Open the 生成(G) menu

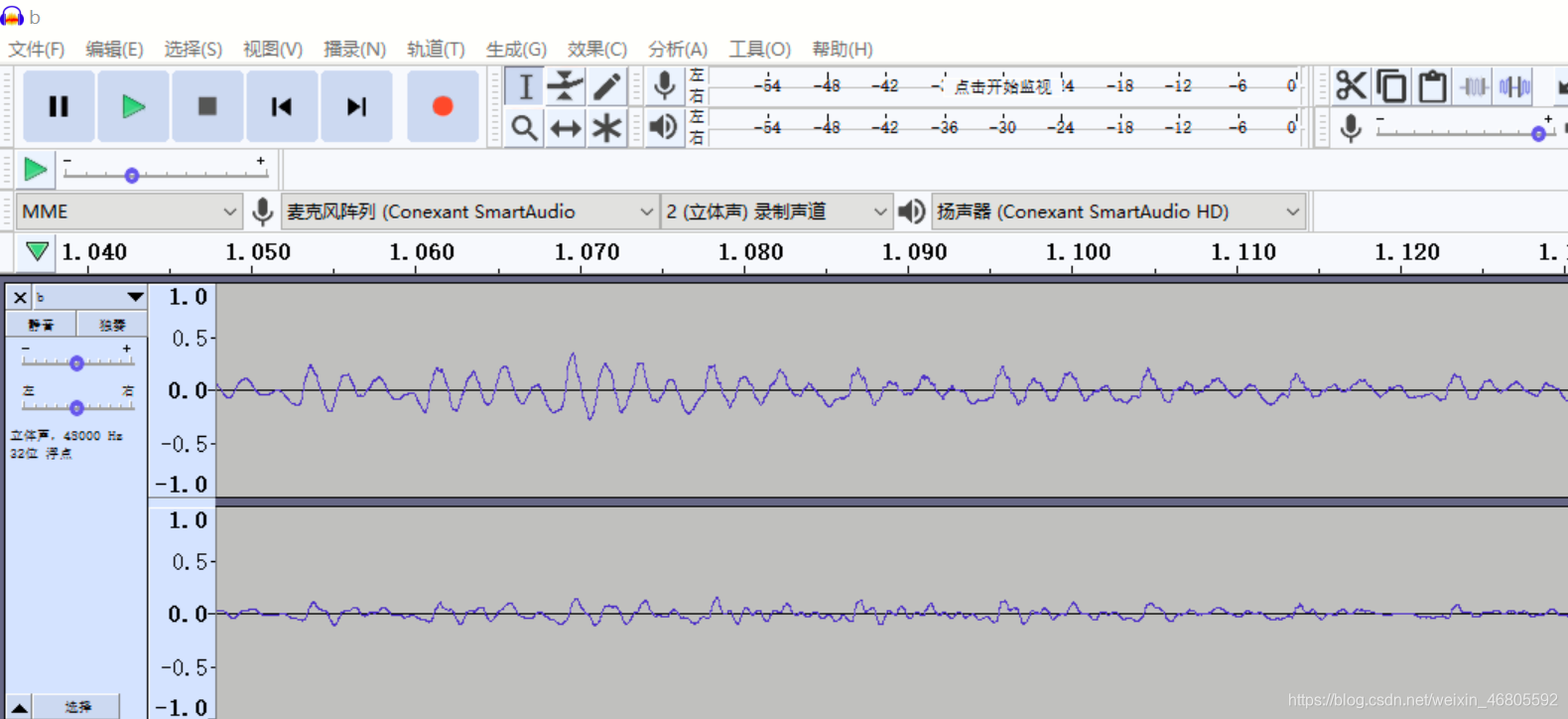coord(516,49)
